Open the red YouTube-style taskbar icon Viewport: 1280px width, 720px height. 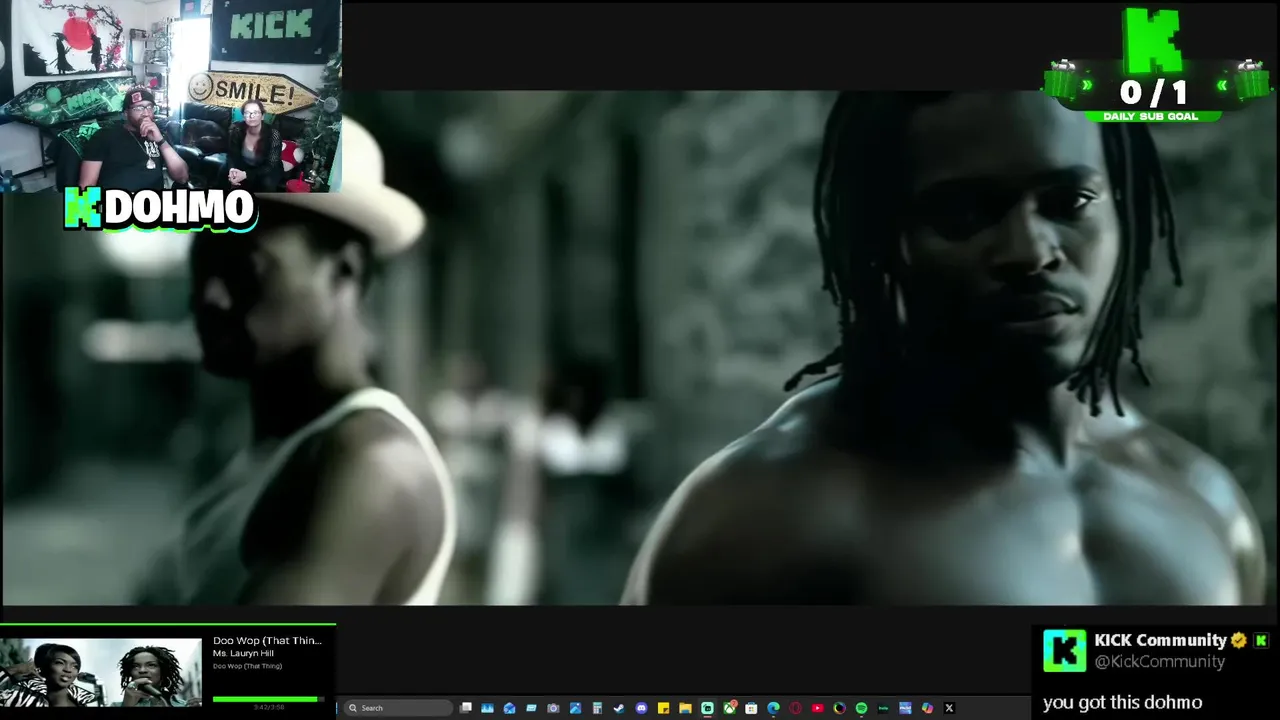pyautogui.click(x=817, y=708)
